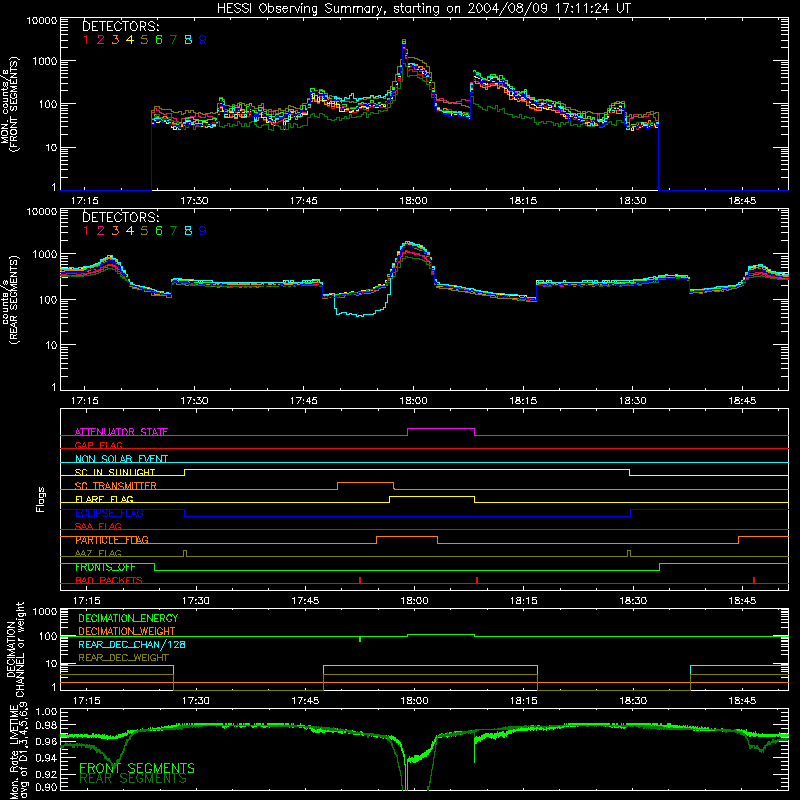
Task: Click the raised PARTICLE_FLAG interval near 18:00
Action: click(x=407, y=537)
